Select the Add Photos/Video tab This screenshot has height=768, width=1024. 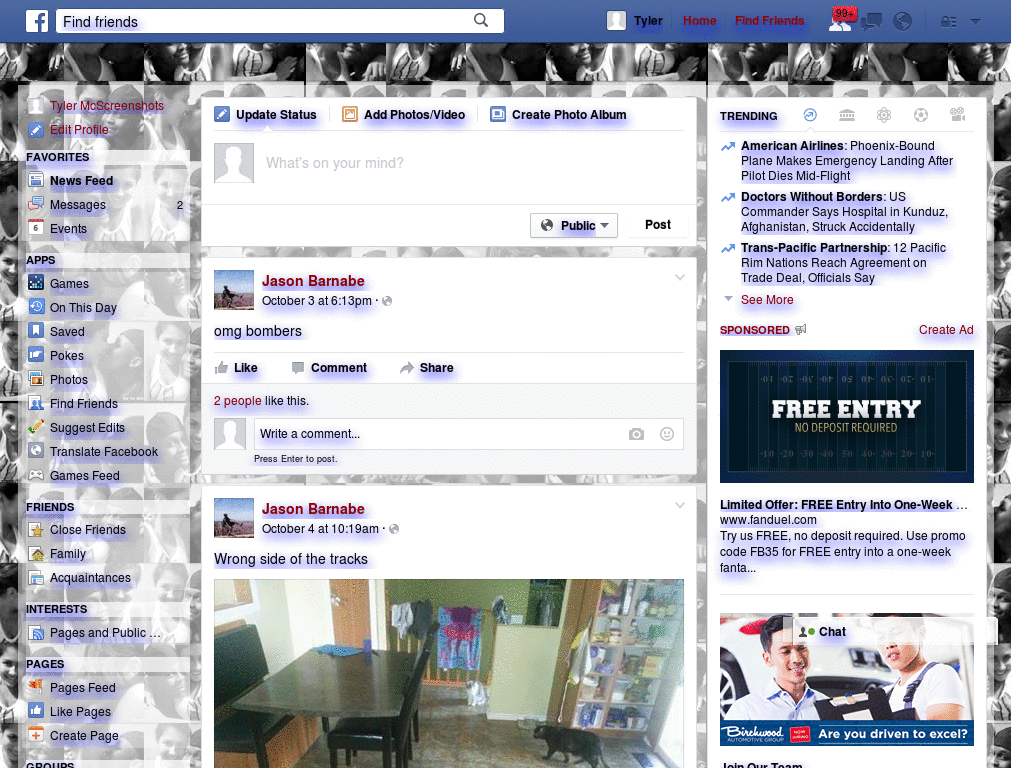[x=404, y=115]
